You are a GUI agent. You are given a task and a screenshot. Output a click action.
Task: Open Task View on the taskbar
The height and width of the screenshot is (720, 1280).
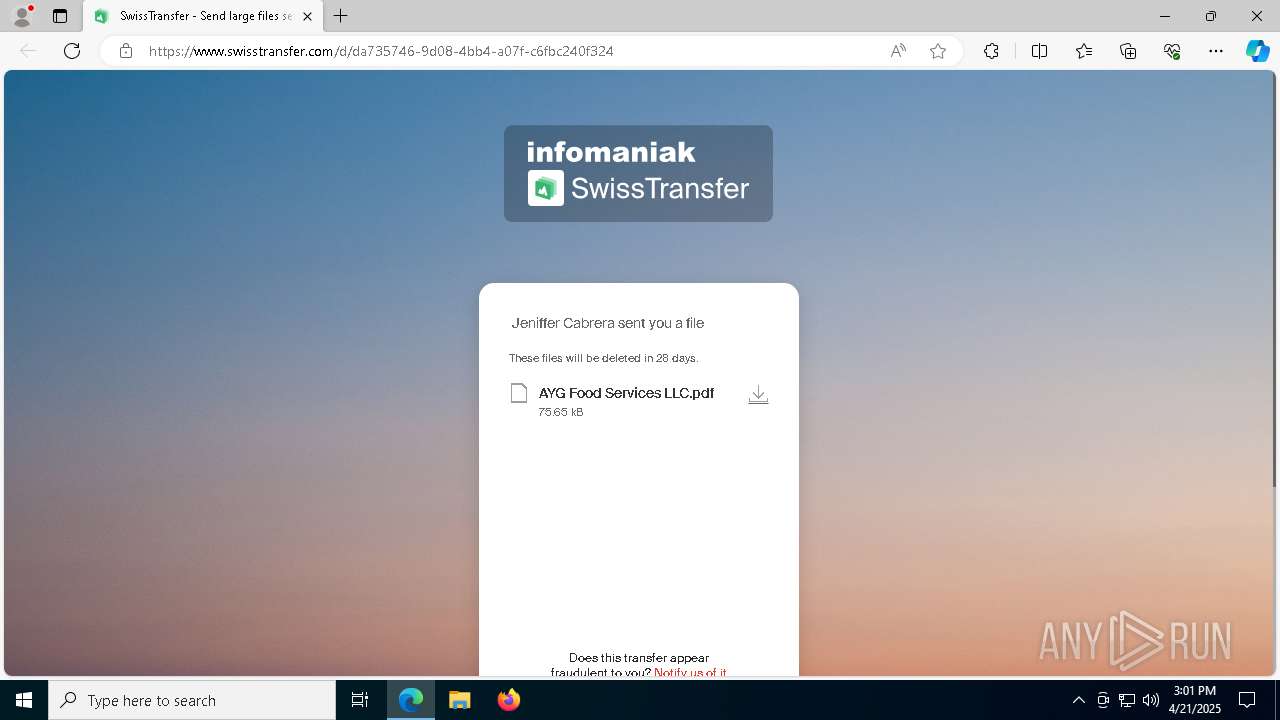tap(360, 700)
